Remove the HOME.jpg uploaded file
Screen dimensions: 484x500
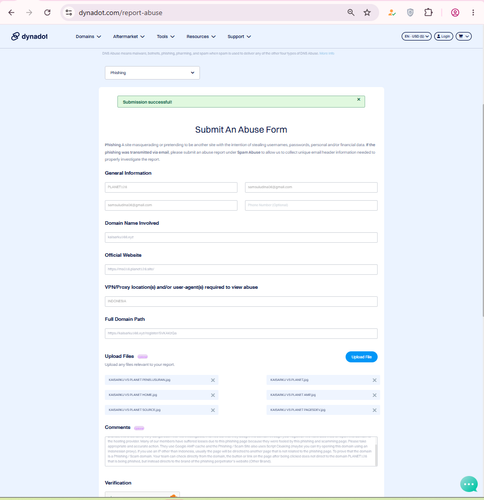[x=213, y=395]
